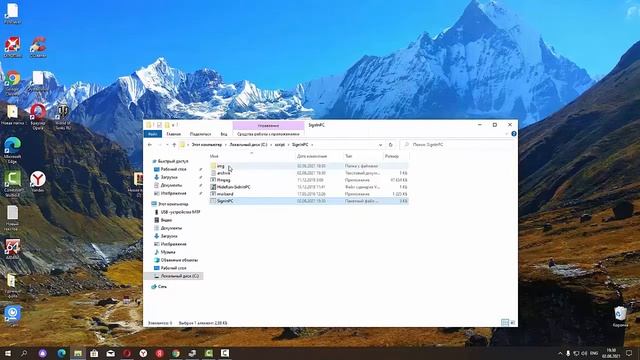640x360 pixels.
Task: Click Локальный диск (C:) in breadcrumb
Action: (x=248, y=145)
